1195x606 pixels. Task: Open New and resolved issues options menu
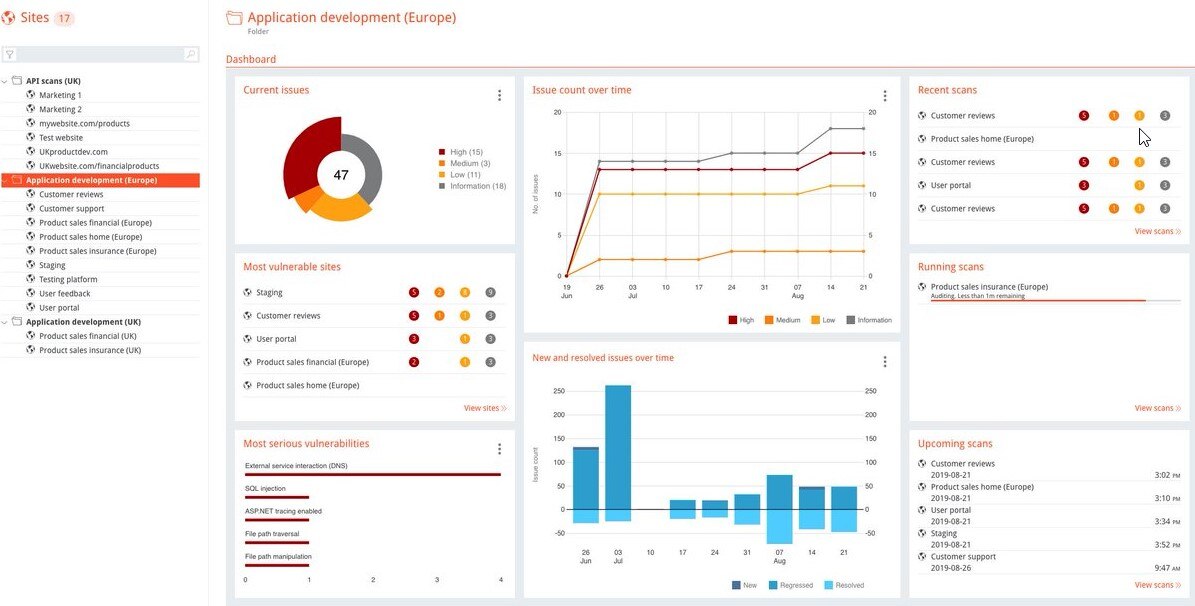tap(884, 362)
